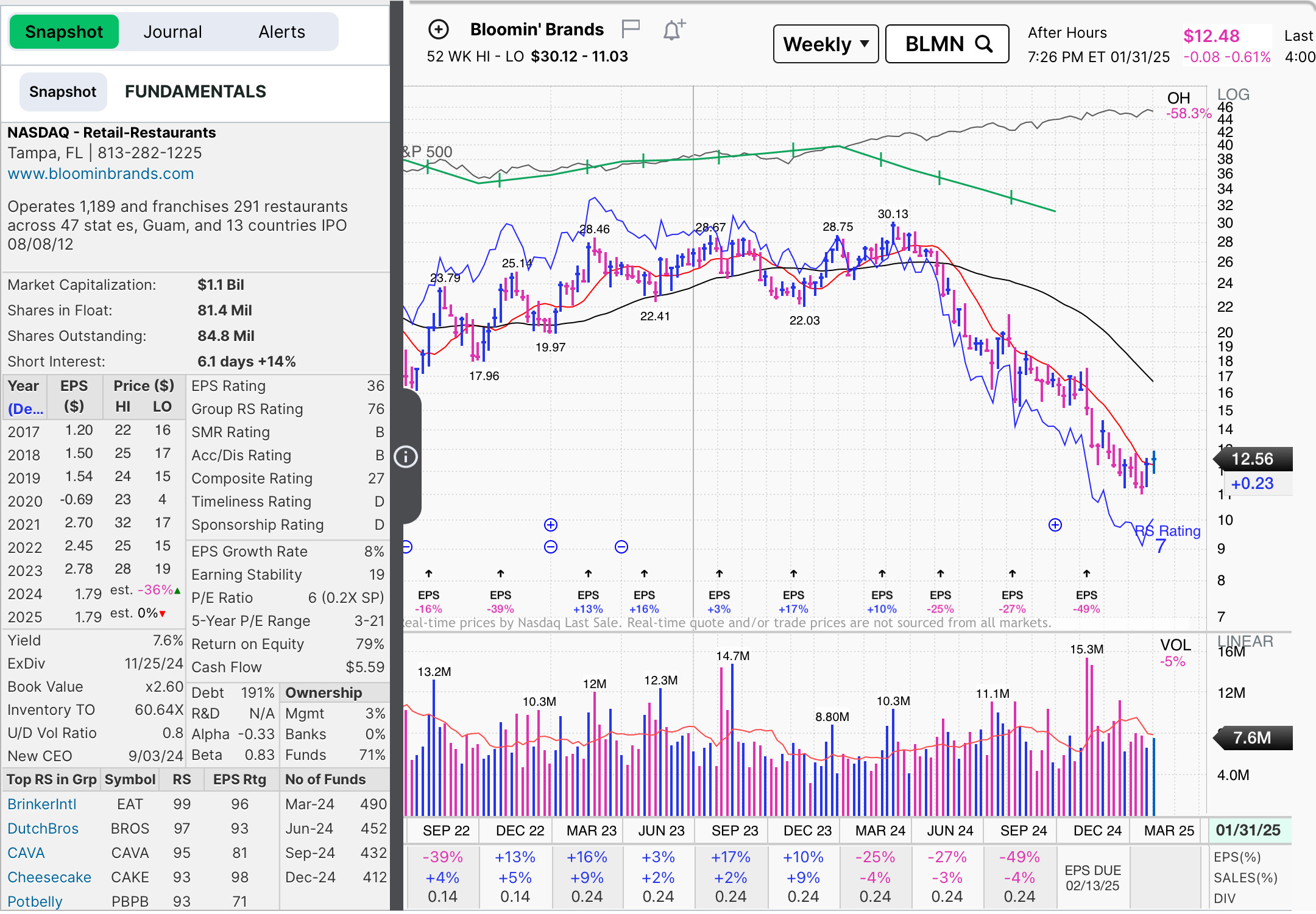
Task: Click the minus marker below the March 2023 plus marker
Action: click(551, 547)
